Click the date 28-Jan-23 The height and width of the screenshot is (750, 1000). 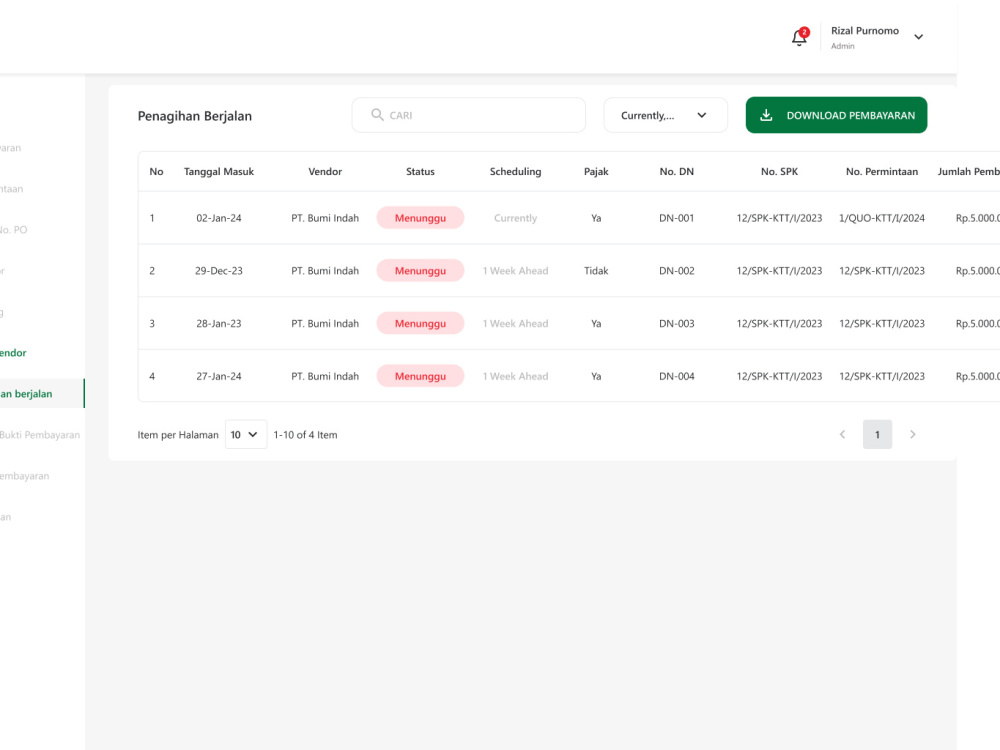click(x=219, y=323)
